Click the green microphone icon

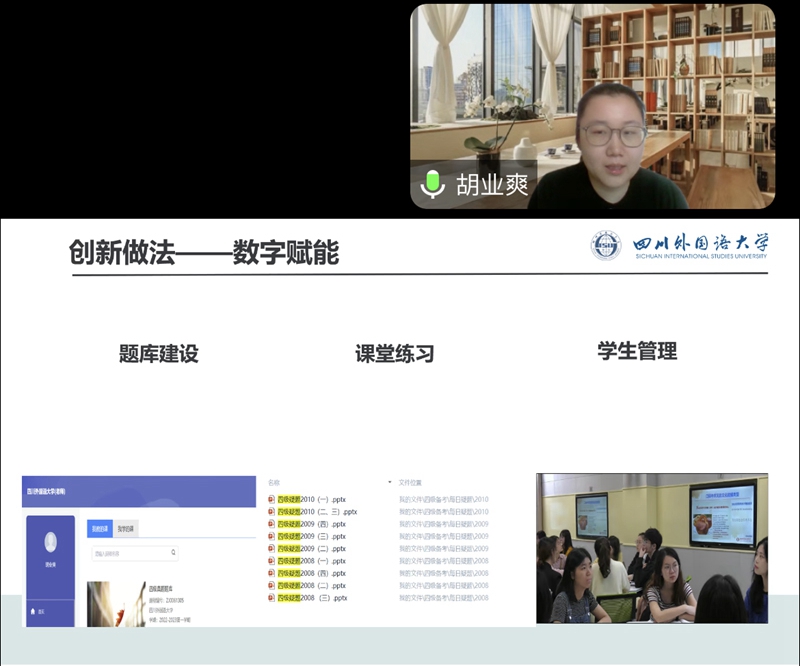[x=433, y=184]
